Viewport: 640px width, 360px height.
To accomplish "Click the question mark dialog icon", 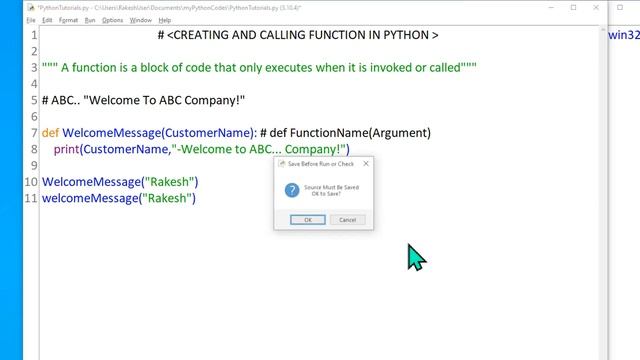I will [x=292, y=190].
